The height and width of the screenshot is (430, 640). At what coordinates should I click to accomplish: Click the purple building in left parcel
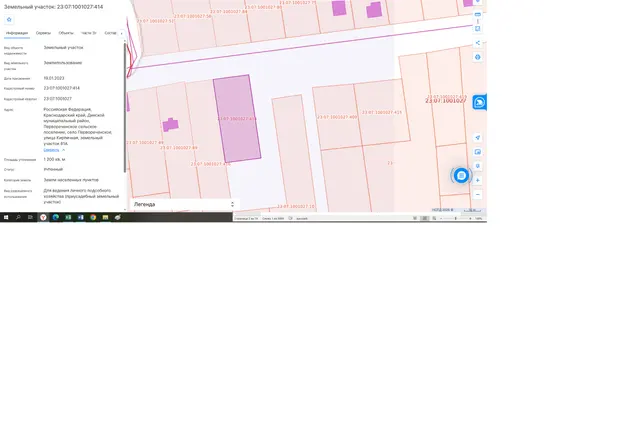coord(170,124)
